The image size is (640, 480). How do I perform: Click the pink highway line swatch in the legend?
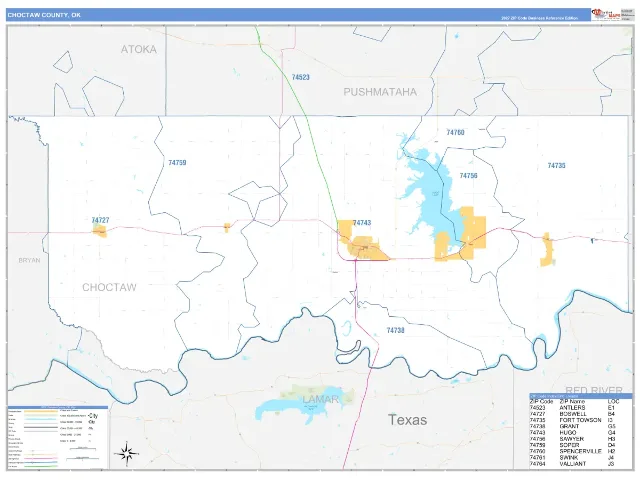[x=41, y=458]
